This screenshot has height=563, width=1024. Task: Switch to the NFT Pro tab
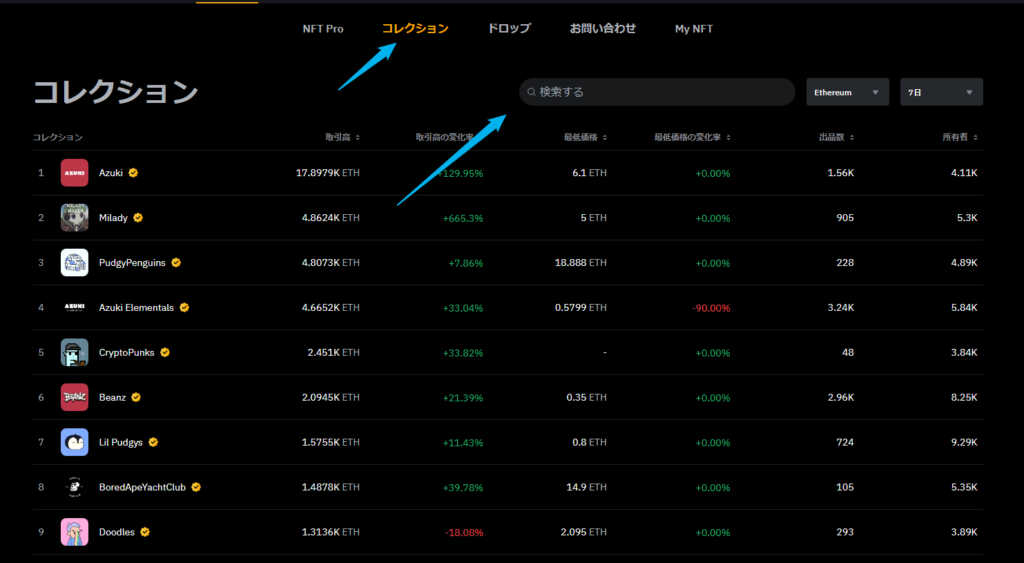click(x=323, y=29)
